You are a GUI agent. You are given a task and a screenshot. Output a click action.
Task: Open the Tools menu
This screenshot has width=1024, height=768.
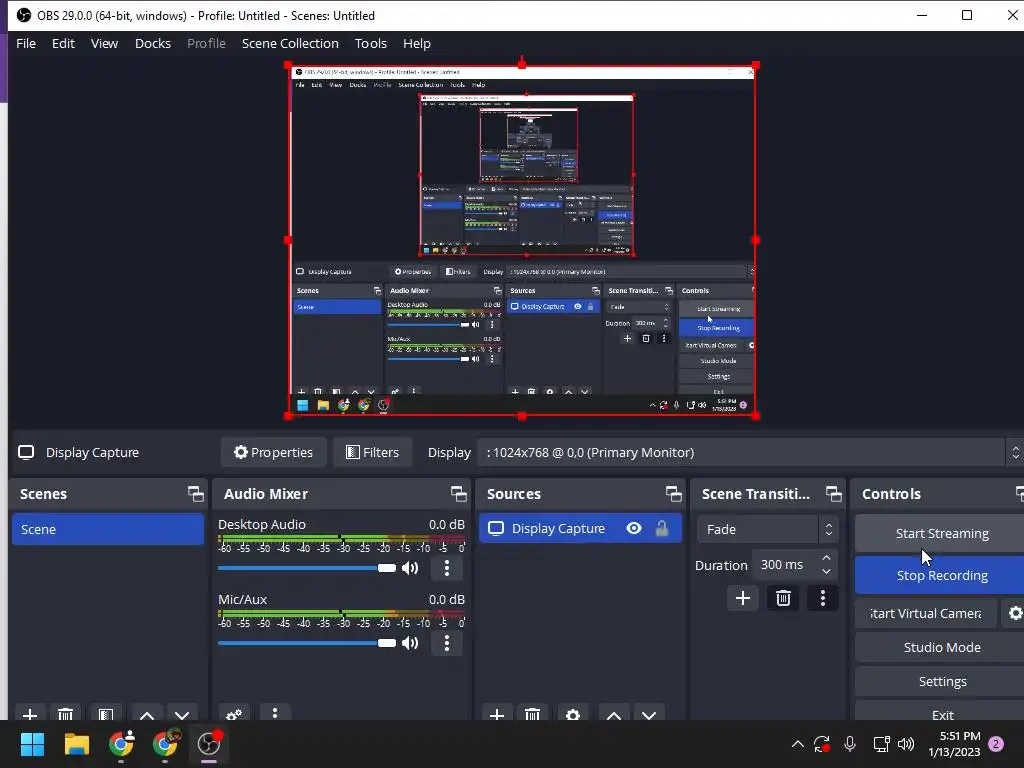(x=371, y=43)
